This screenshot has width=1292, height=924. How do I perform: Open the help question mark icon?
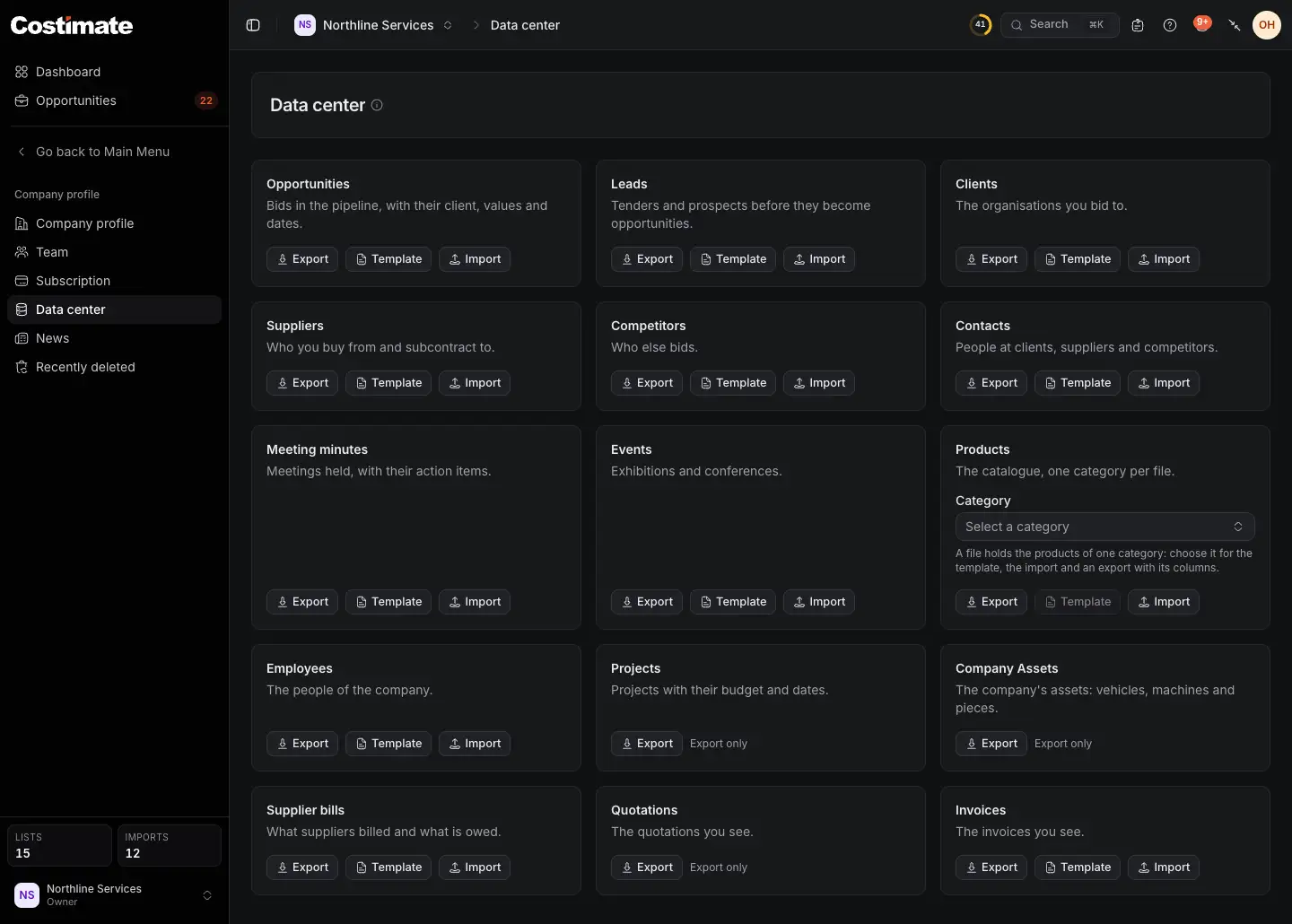[x=1170, y=25]
